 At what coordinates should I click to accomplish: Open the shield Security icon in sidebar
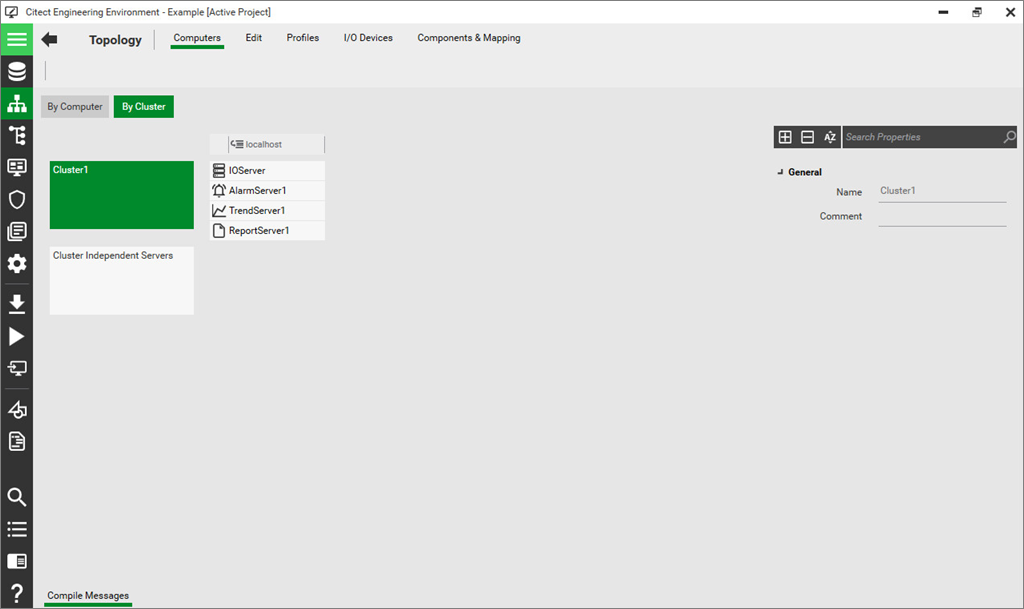click(16, 199)
